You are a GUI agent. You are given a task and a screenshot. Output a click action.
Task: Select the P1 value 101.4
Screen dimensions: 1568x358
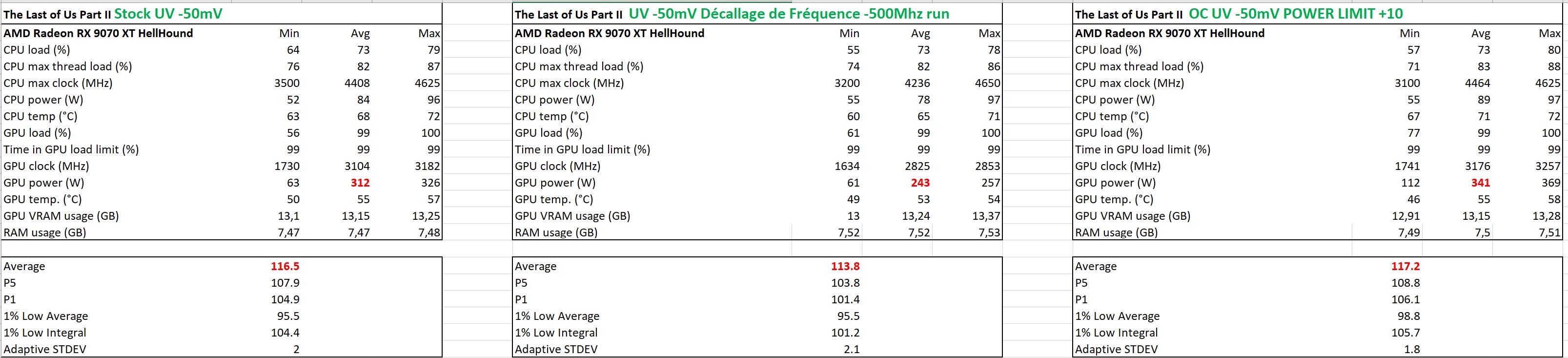845,299
